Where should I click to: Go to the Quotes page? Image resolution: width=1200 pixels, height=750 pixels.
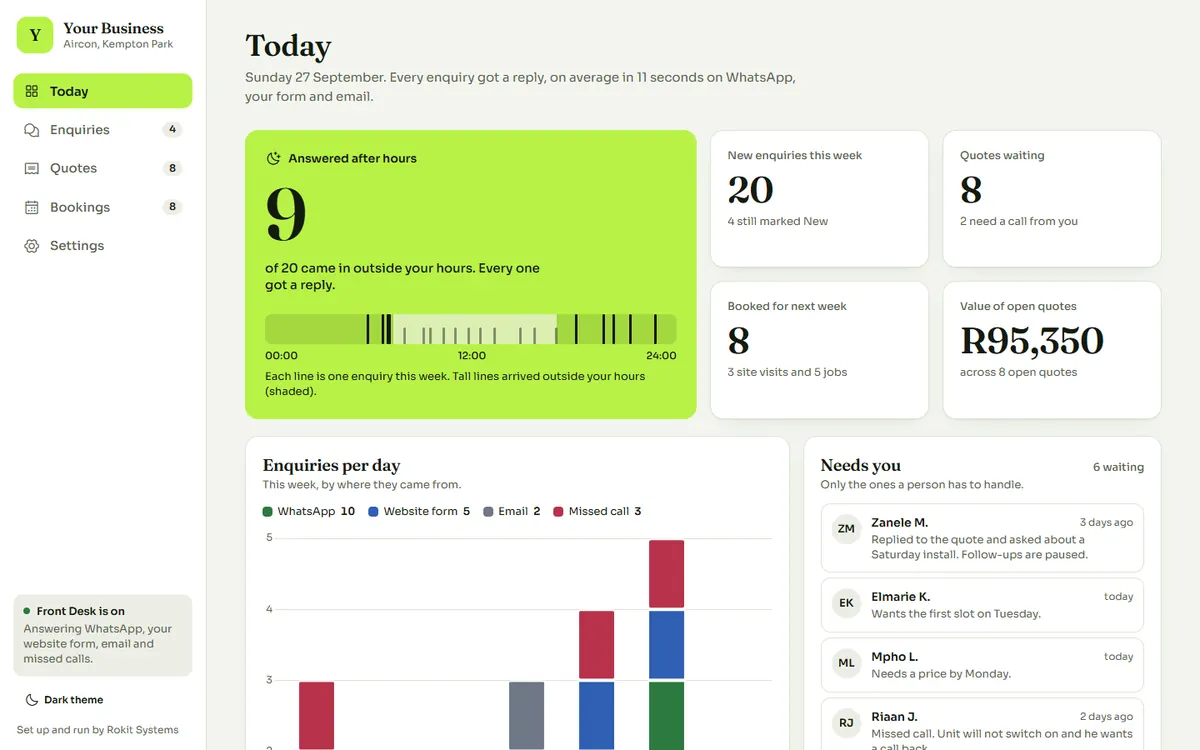103,169
